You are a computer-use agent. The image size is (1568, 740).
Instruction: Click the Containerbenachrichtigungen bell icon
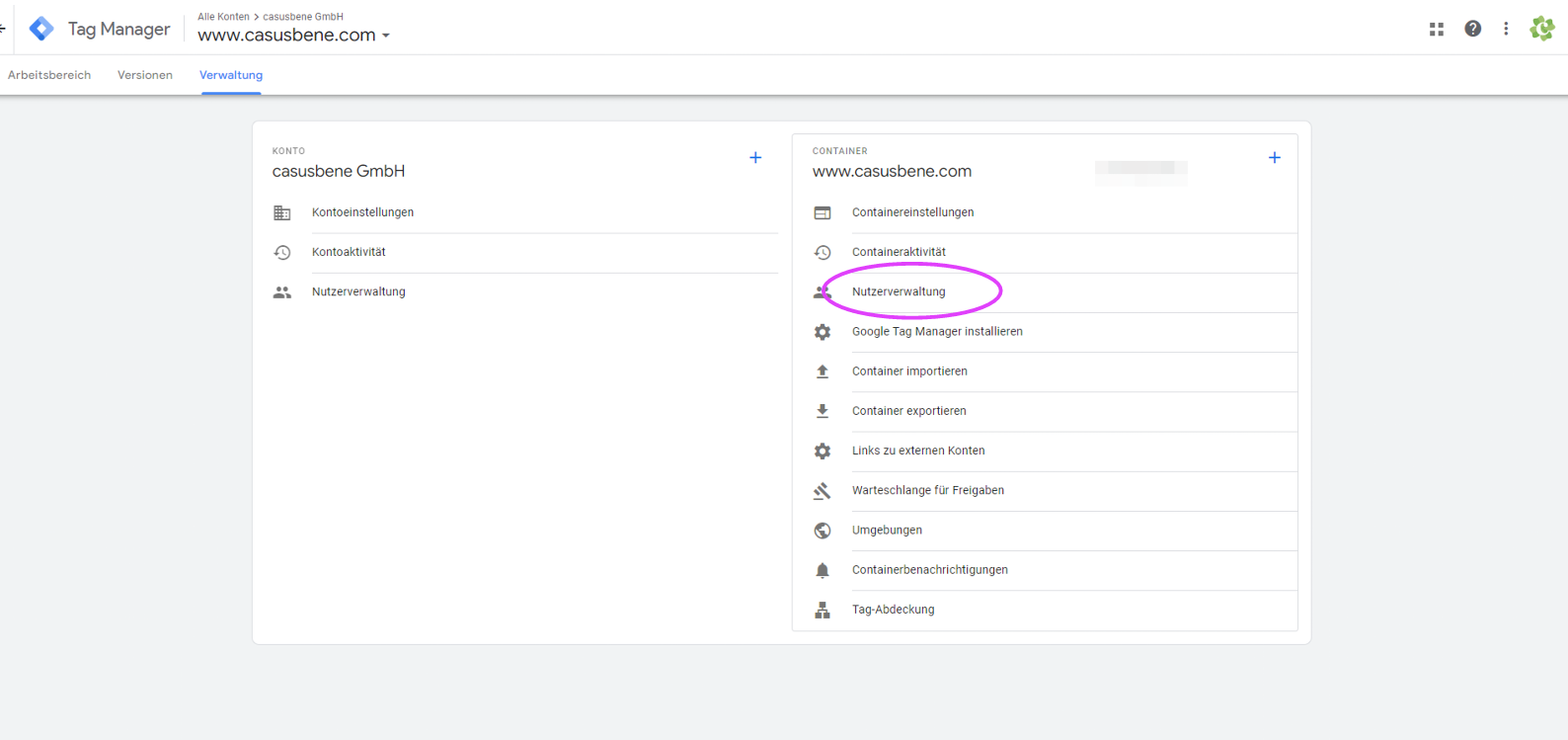pos(823,570)
